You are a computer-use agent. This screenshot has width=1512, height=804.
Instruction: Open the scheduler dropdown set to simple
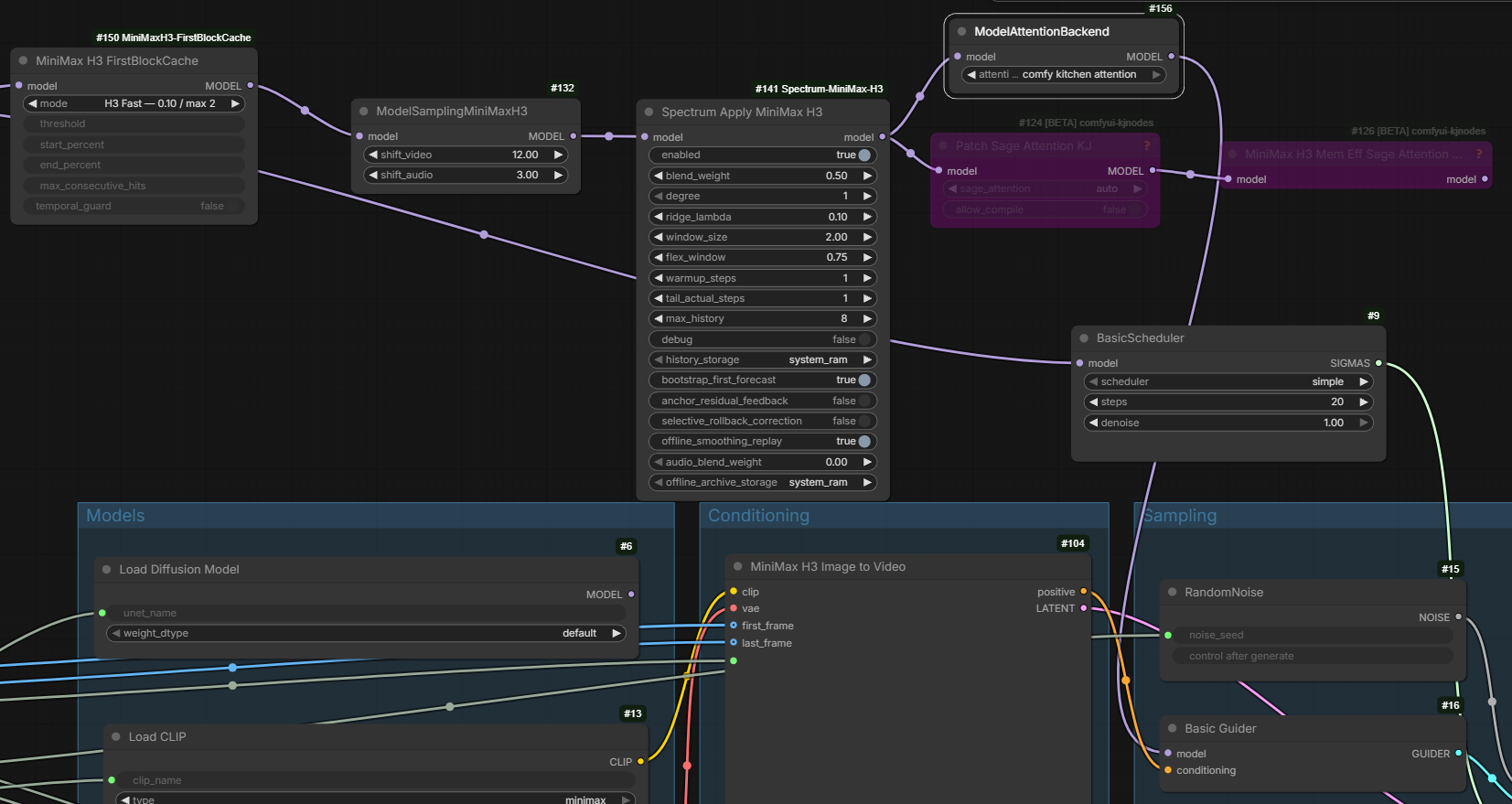[x=1228, y=382]
